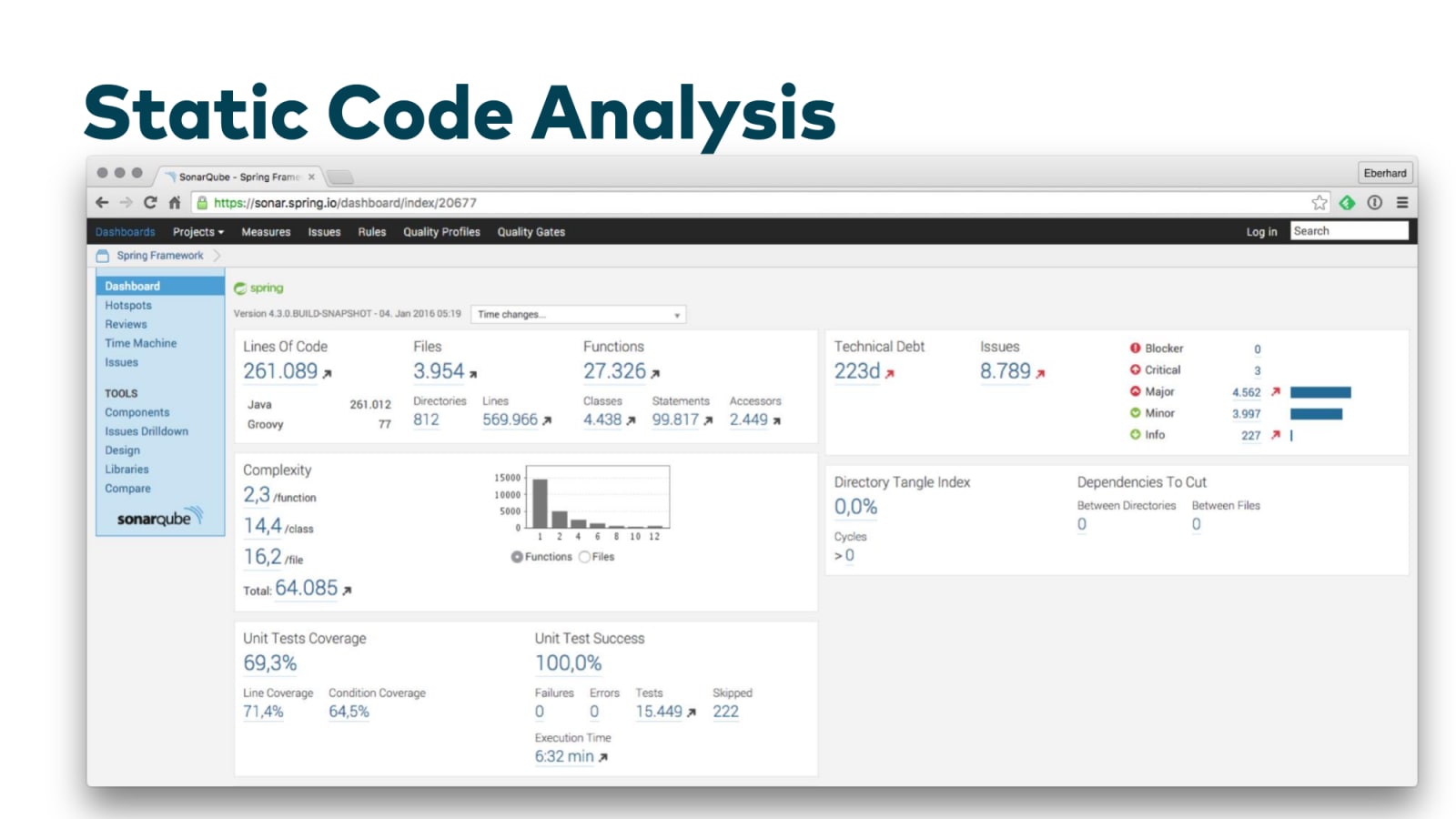1456x819 pixels.
Task: Open Time Machine in the sidebar
Action: [x=141, y=343]
